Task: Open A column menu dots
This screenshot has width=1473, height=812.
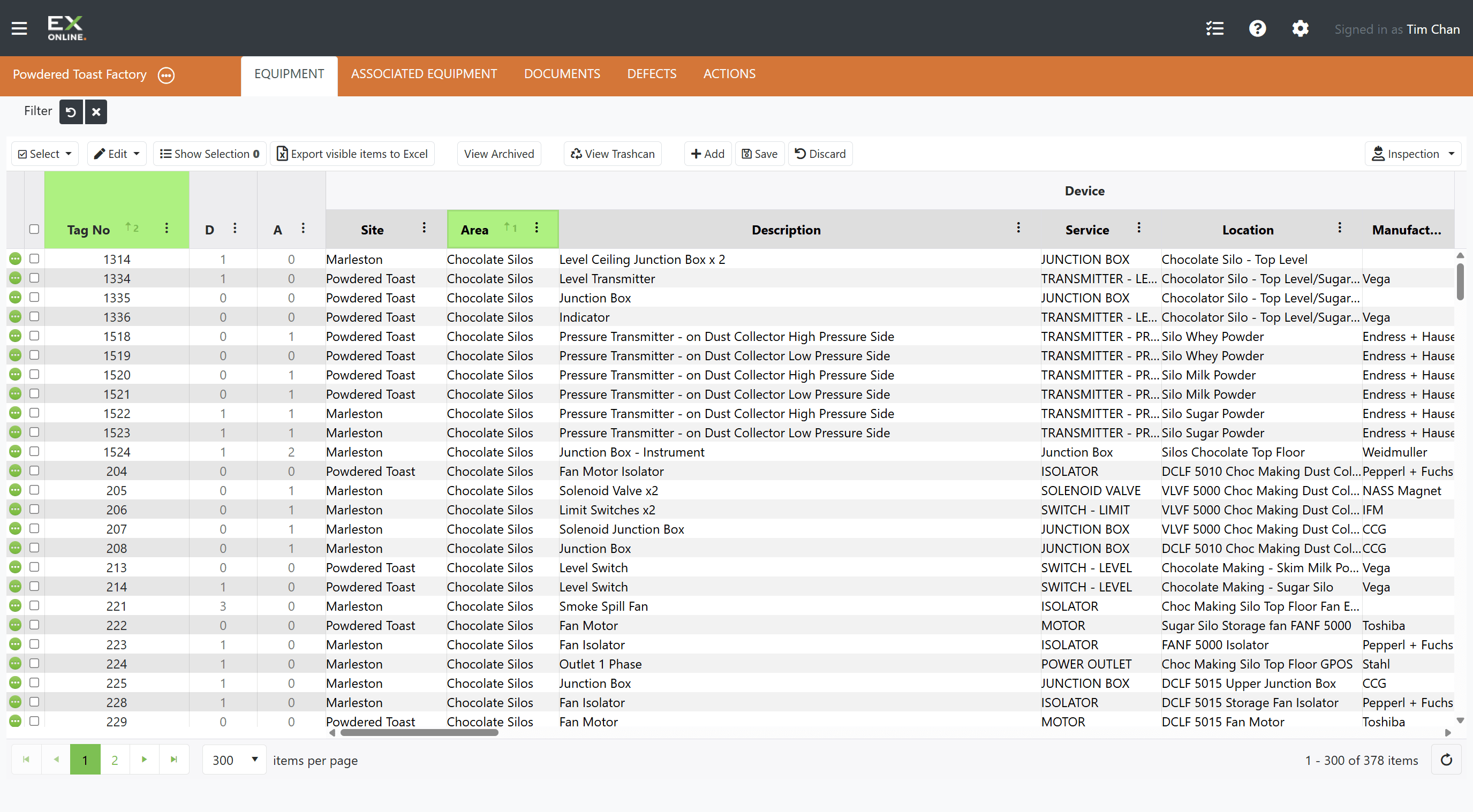Action: pyautogui.click(x=303, y=228)
